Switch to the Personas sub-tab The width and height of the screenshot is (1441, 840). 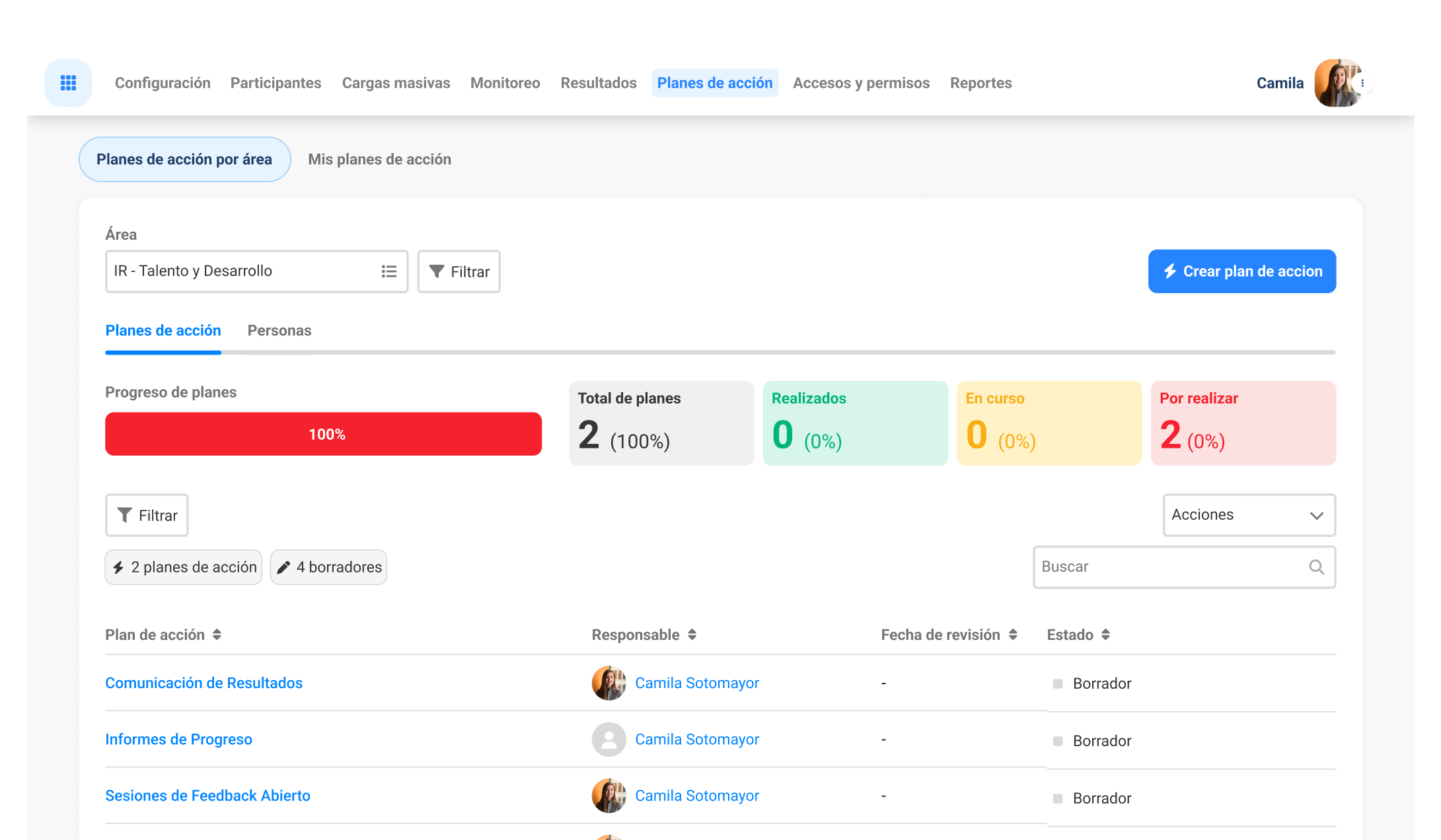click(x=279, y=331)
